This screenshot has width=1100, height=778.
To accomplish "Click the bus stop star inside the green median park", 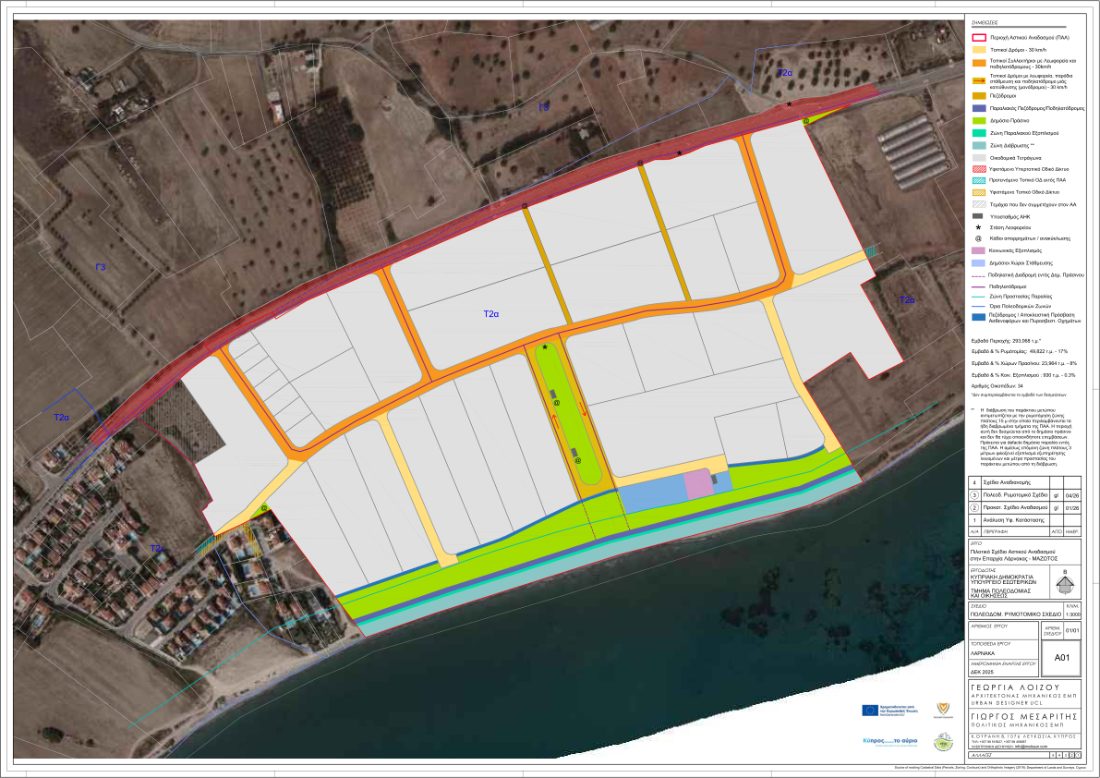I will [545, 347].
